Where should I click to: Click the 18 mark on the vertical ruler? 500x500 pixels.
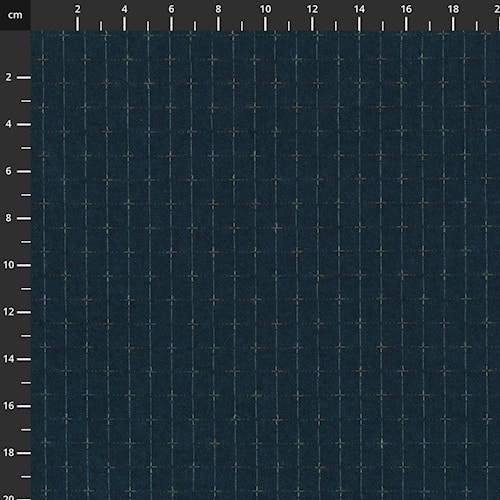[x=9, y=453]
